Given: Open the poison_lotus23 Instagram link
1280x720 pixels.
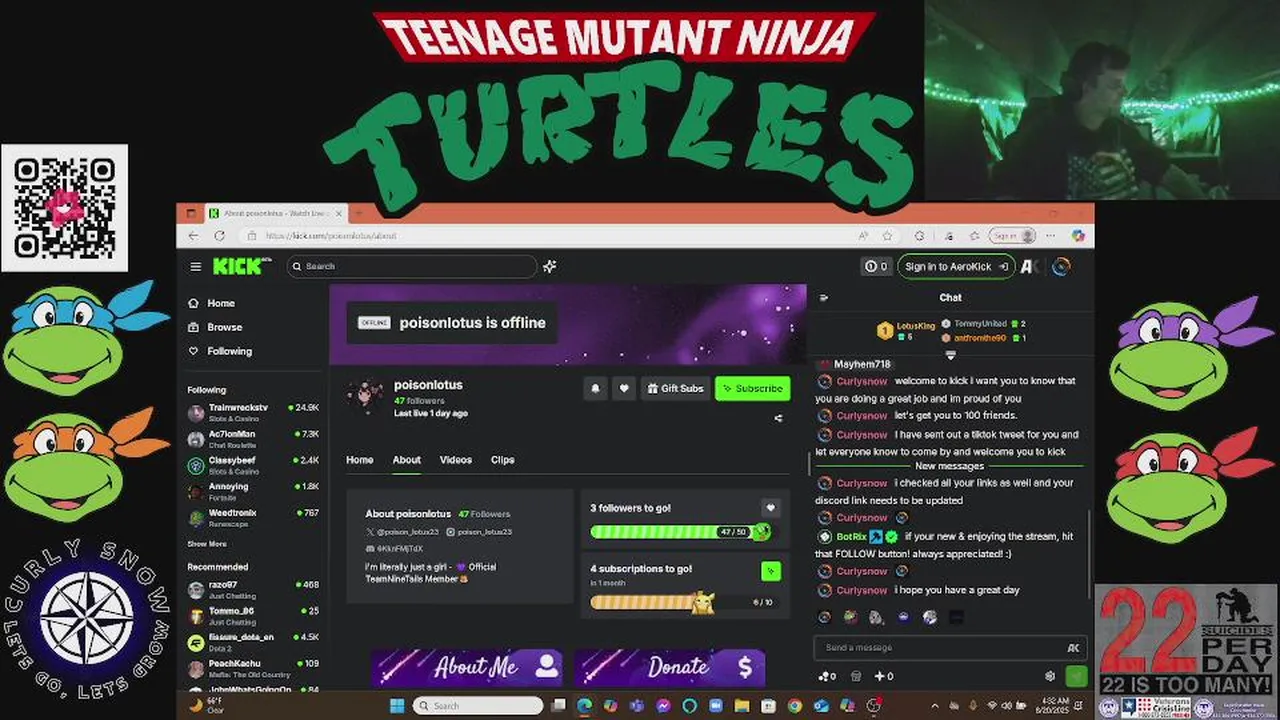Looking at the screenshot, I should [x=479, y=532].
